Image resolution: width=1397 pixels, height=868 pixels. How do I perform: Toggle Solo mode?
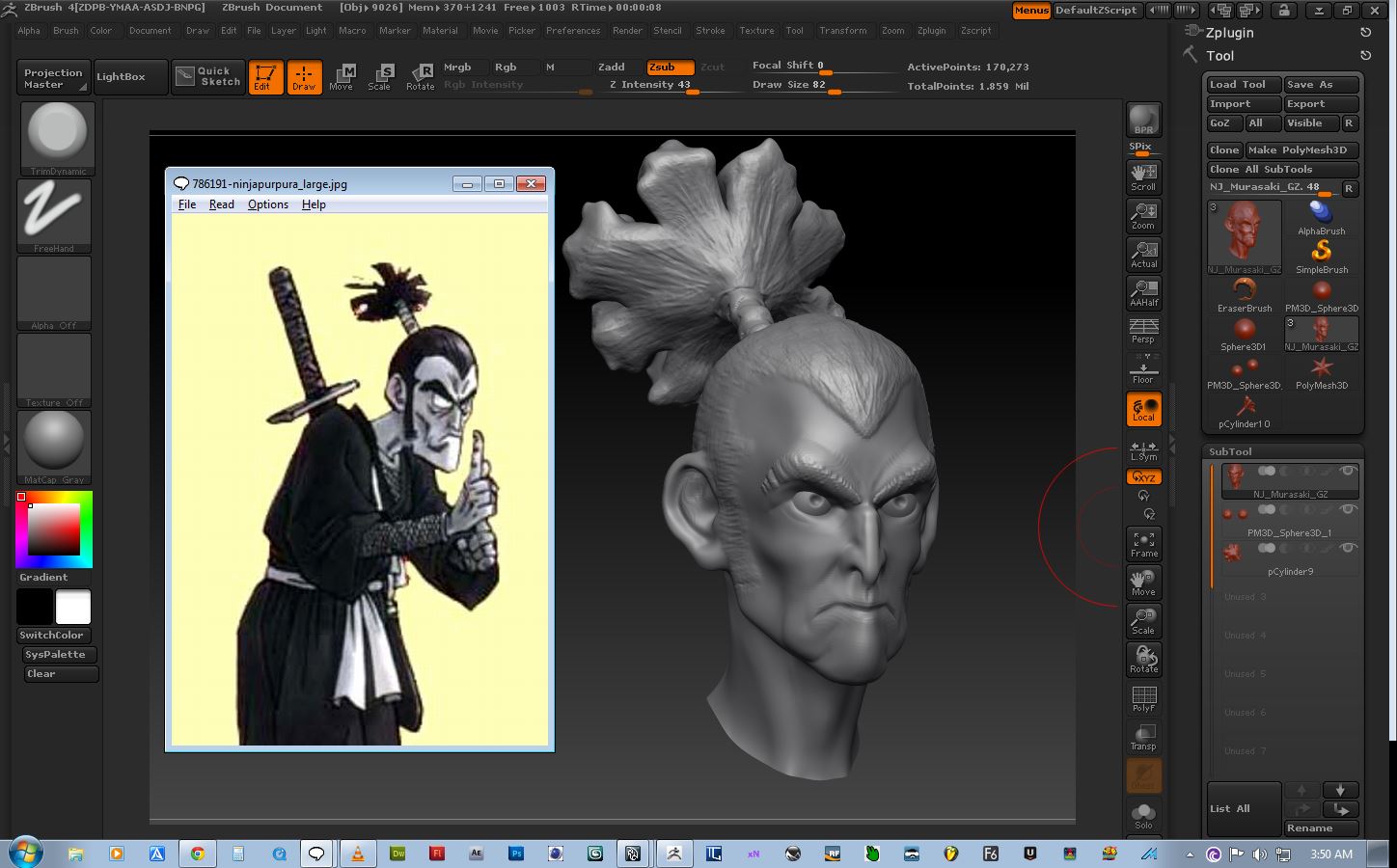click(1143, 816)
